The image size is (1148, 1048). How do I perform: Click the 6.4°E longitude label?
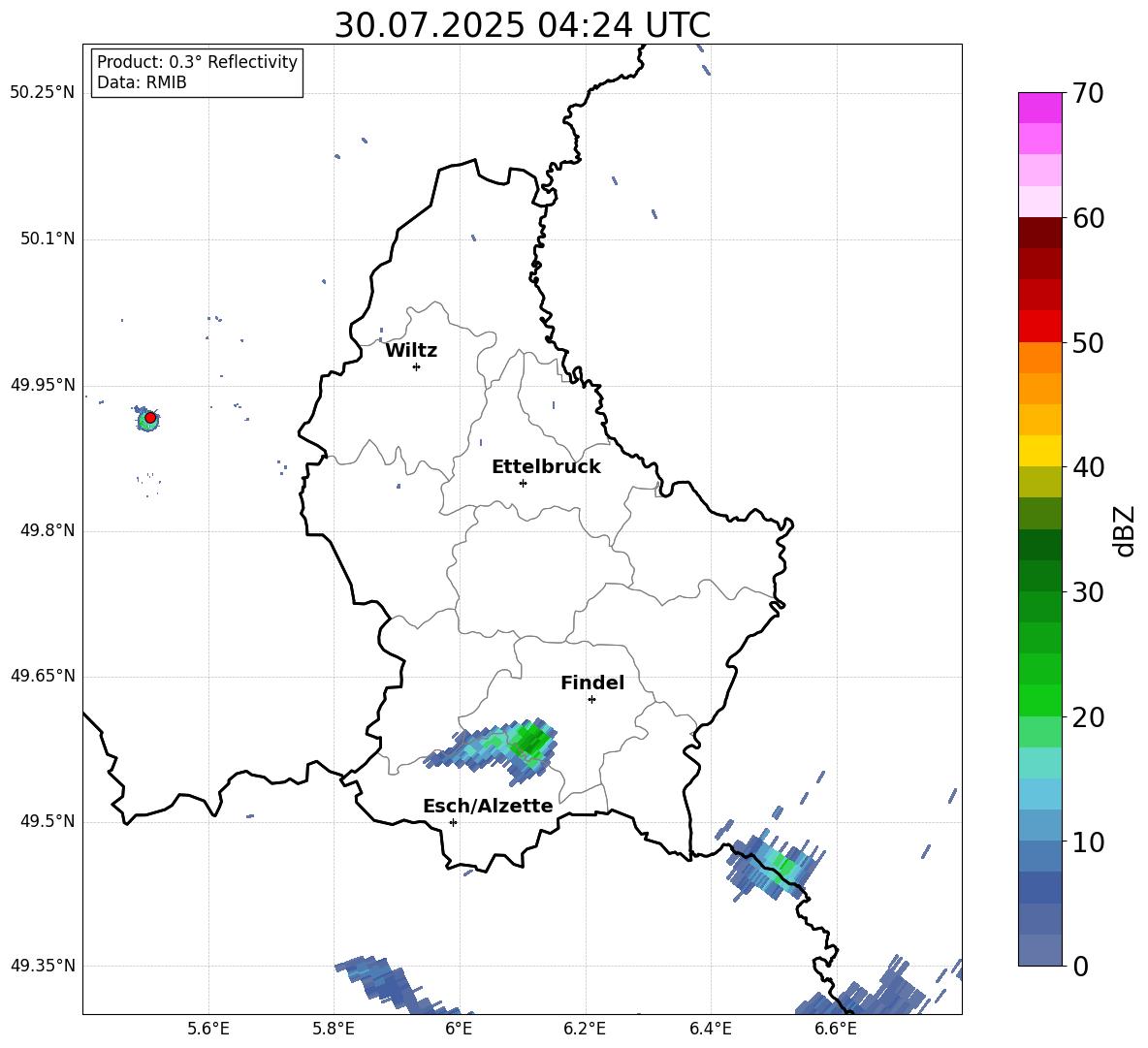point(710,1029)
